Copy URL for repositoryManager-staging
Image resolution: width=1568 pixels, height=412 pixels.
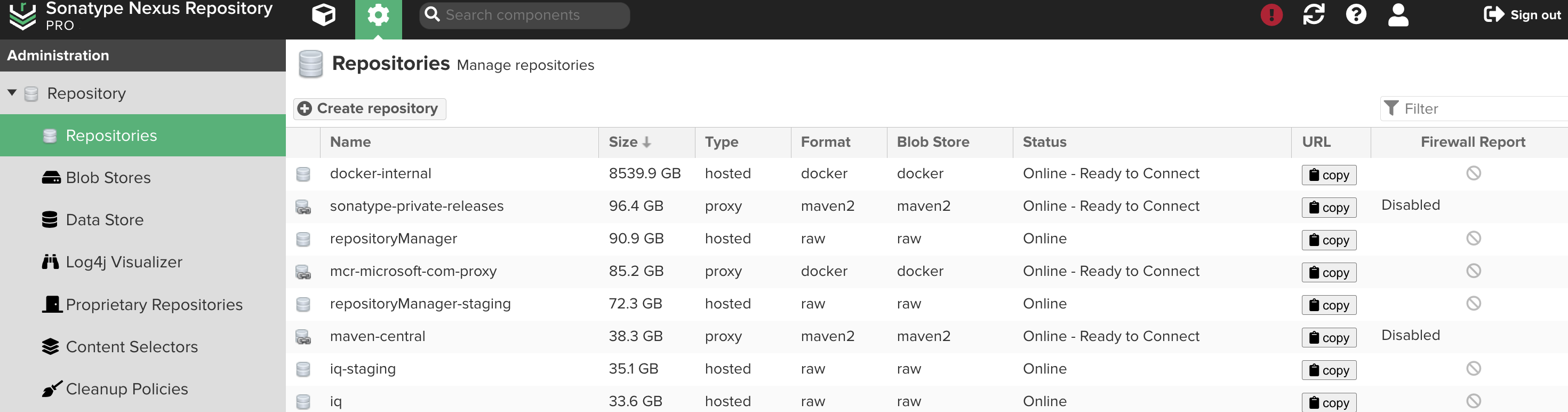[x=1329, y=305]
